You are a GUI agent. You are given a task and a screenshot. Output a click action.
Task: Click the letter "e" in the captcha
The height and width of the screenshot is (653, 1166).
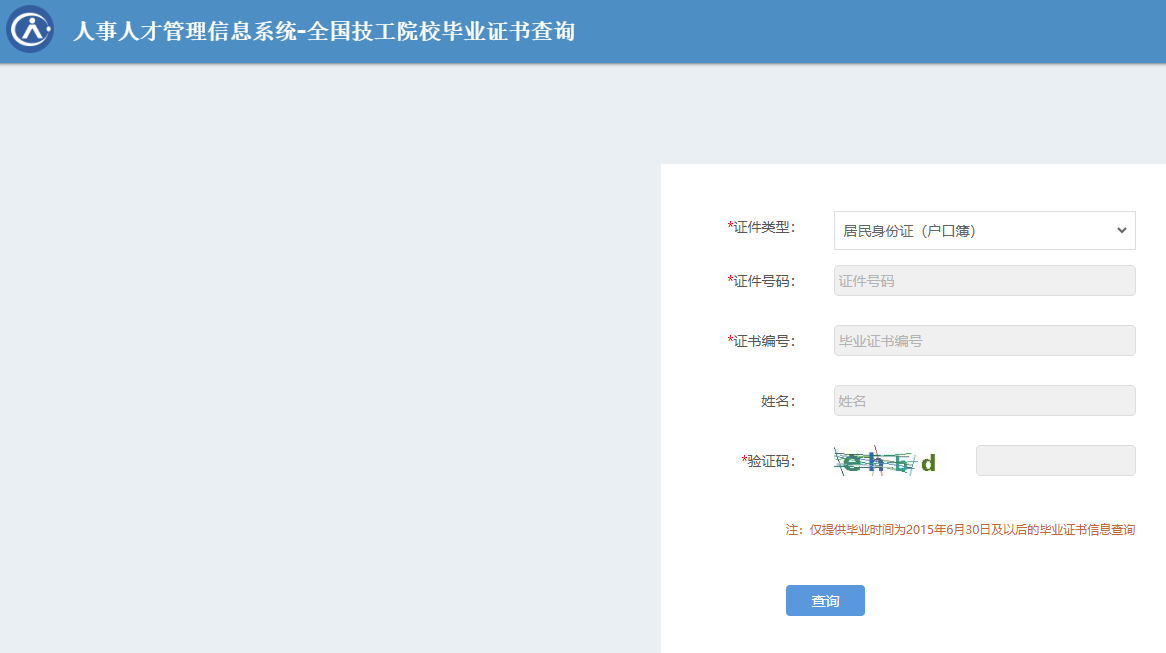[x=851, y=462]
